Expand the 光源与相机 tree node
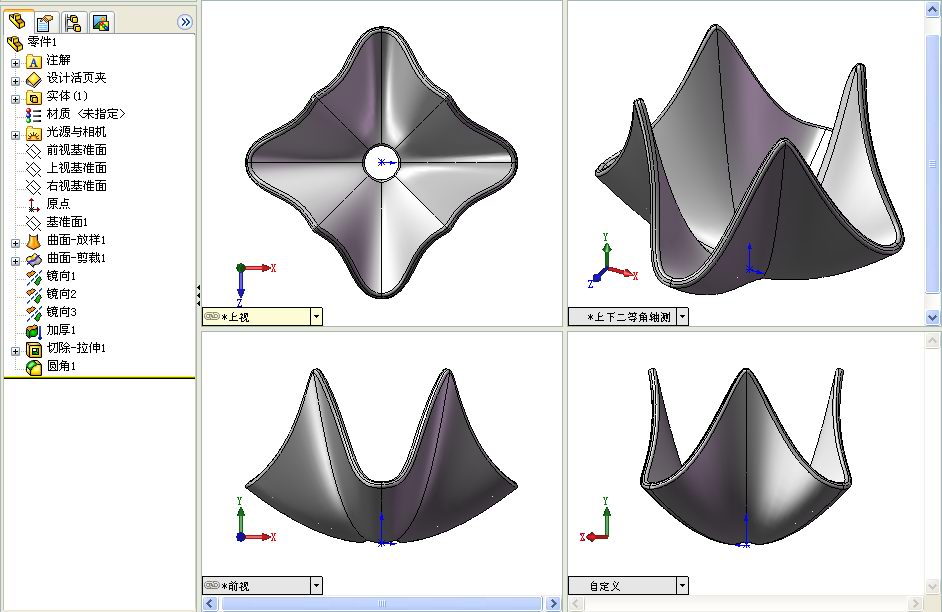 [x=15, y=135]
